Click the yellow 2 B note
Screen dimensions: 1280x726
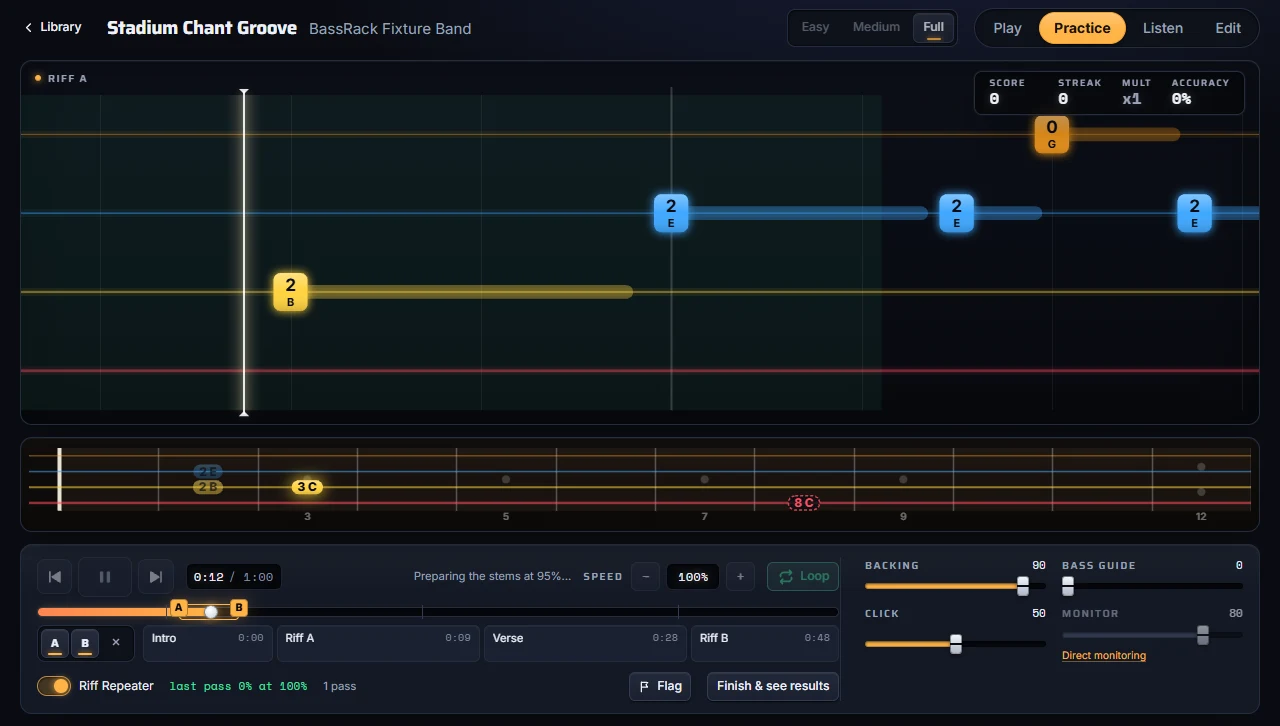click(290, 292)
